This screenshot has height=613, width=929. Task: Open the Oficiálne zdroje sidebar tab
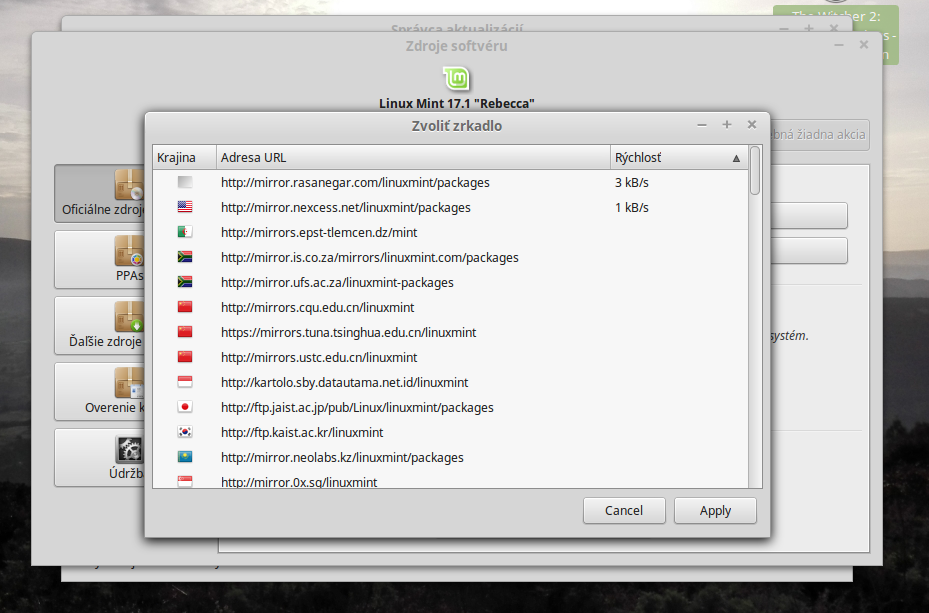pyautogui.click(x=101, y=195)
